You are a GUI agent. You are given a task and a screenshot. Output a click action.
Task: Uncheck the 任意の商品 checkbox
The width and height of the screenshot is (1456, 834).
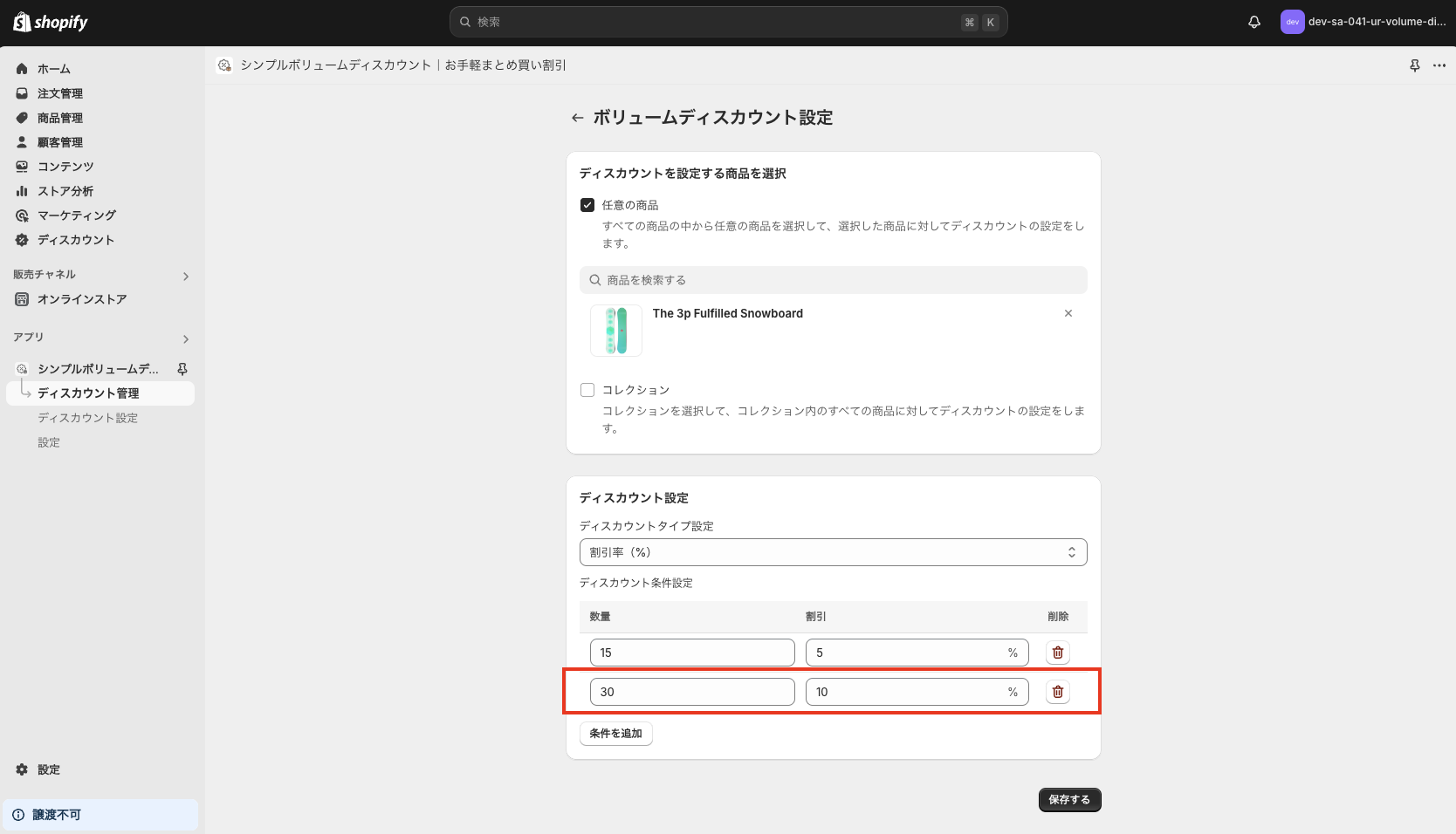tap(587, 204)
